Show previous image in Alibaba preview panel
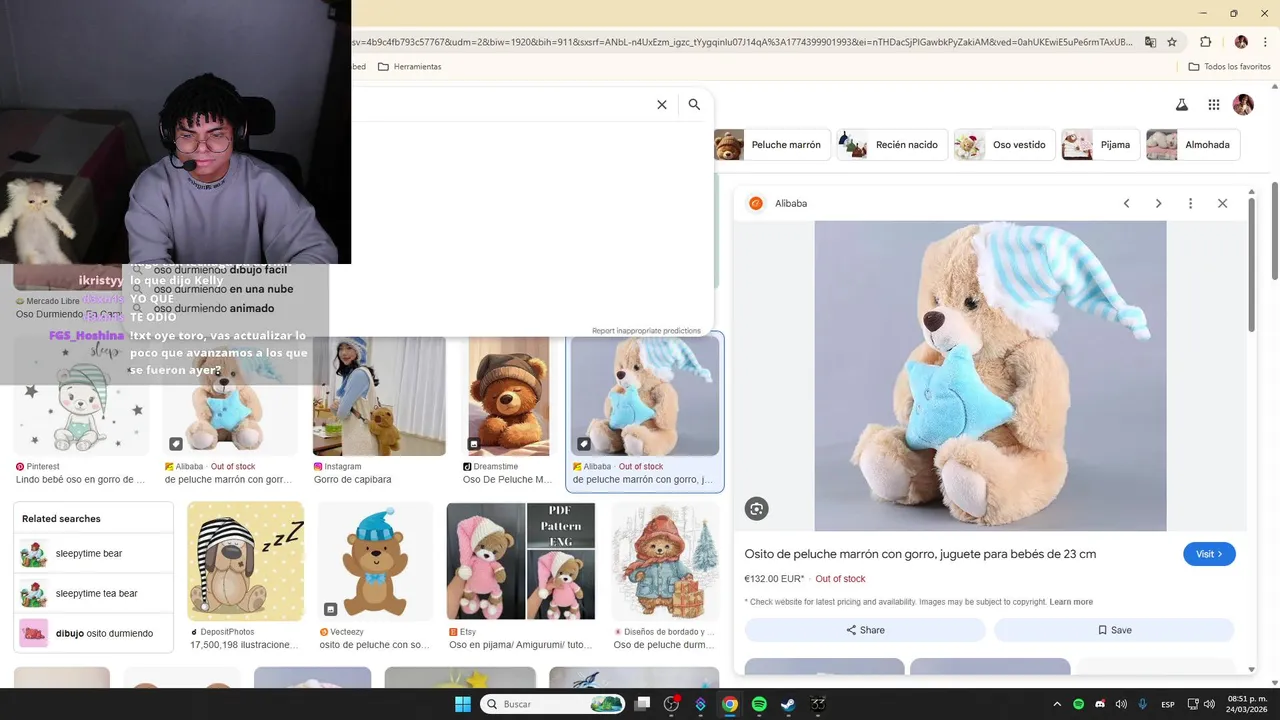1280x720 pixels. click(x=1126, y=203)
